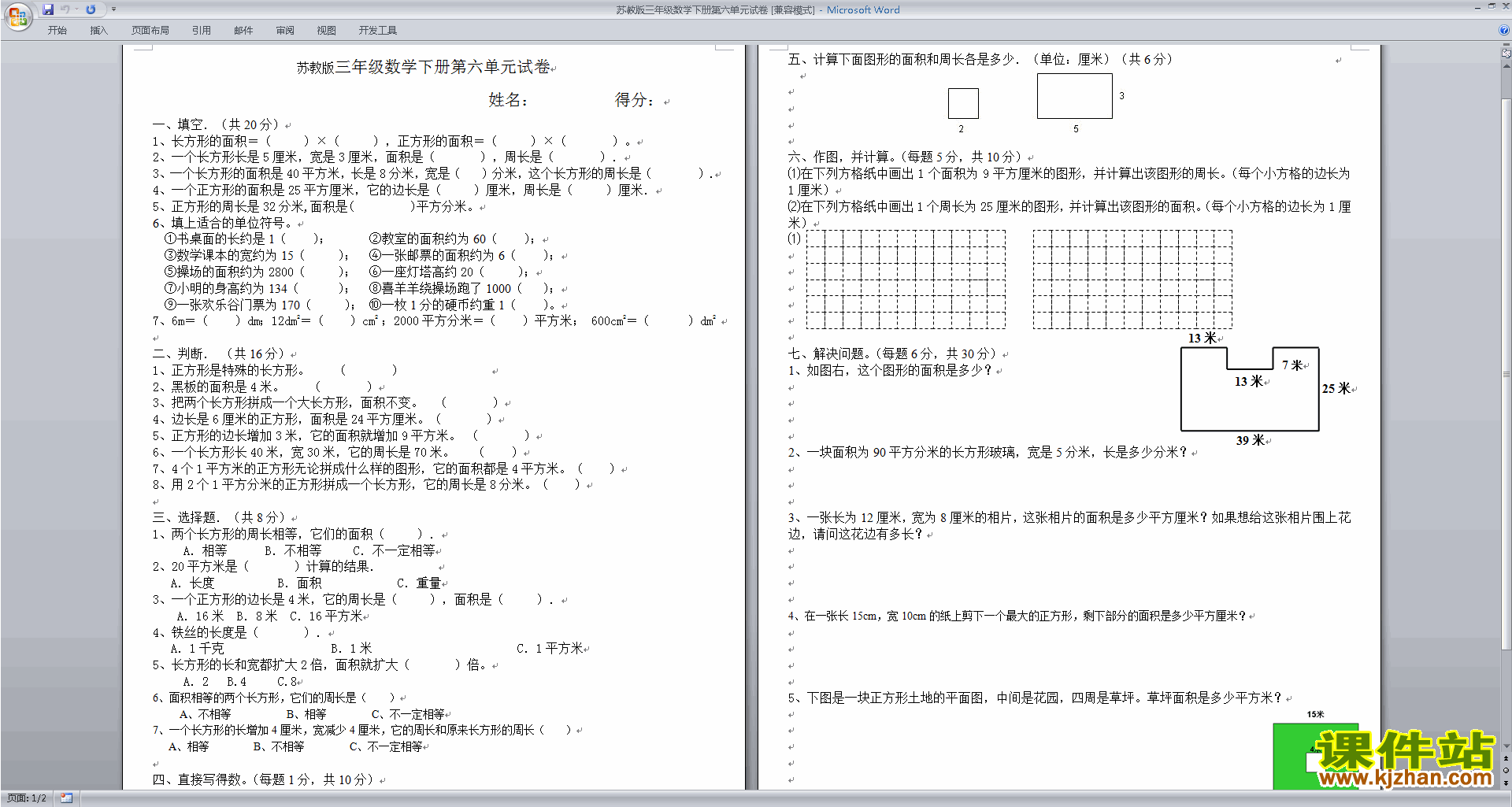Click heading 四、直接写得数
Screen dimensions: 1512x807
pyautogui.click(x=265, y=779)
